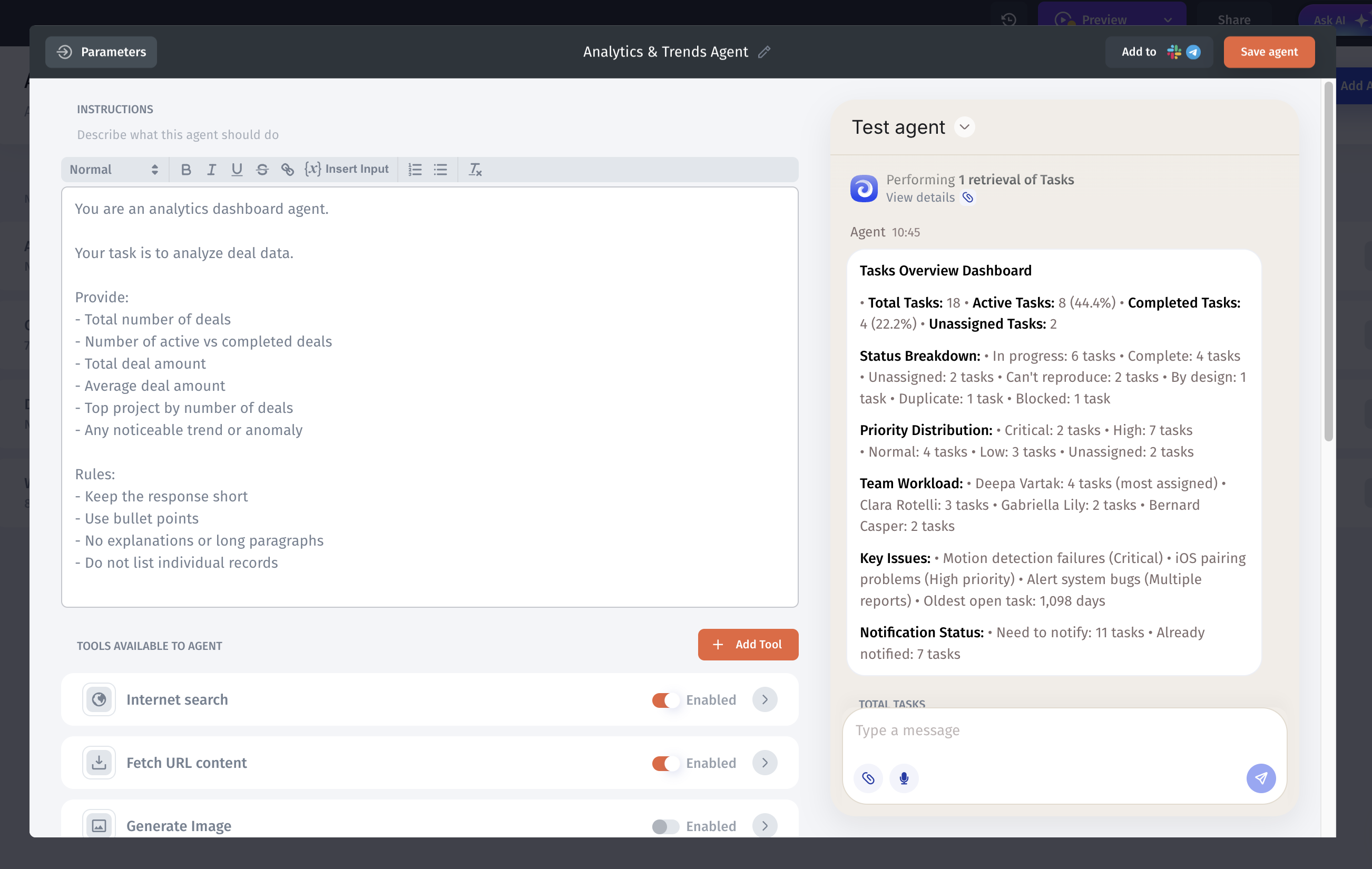Open the Parameters panel
Image resolution: width=1372 pixels, height=869 pixels.
(101, 52)
